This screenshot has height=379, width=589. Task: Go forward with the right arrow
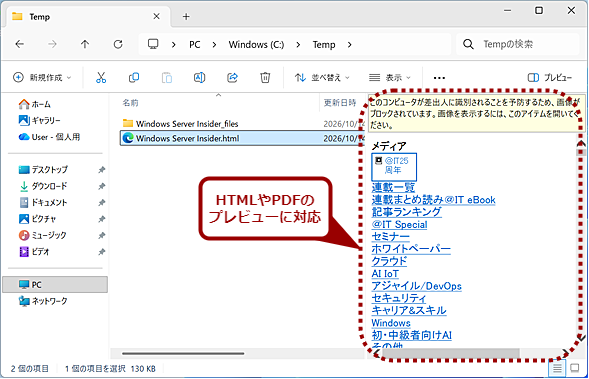tap(52, 44)
